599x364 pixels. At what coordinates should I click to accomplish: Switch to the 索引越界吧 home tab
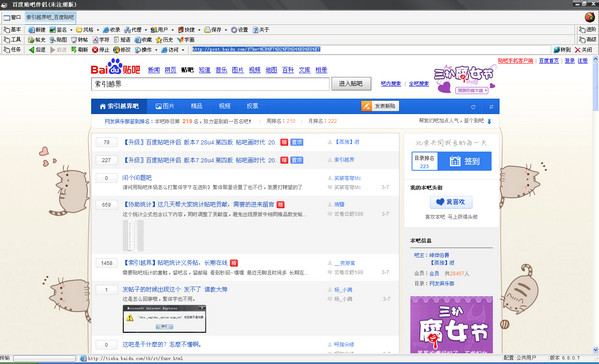click(119, 106)
